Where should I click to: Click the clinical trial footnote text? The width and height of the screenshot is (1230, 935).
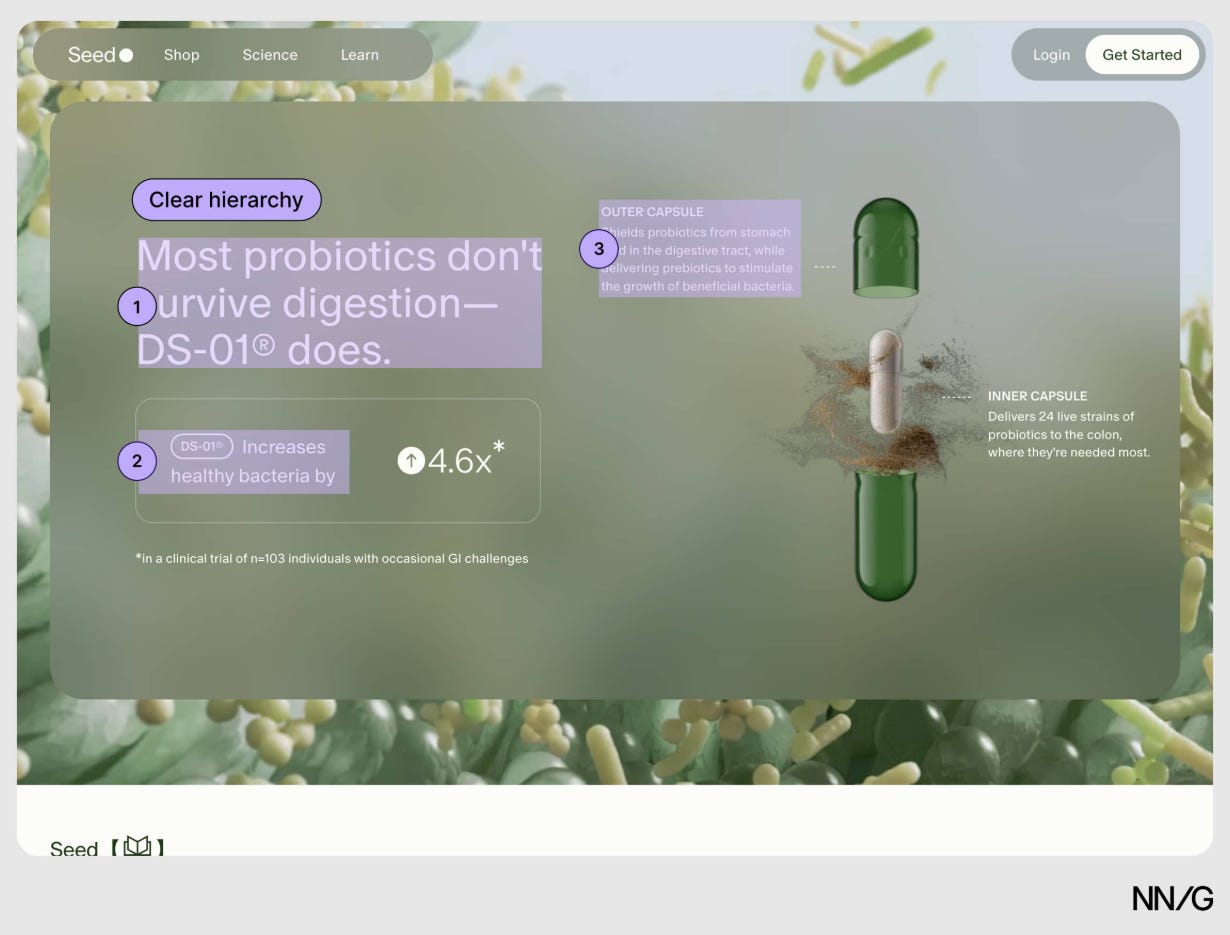(x=332, y=558)
